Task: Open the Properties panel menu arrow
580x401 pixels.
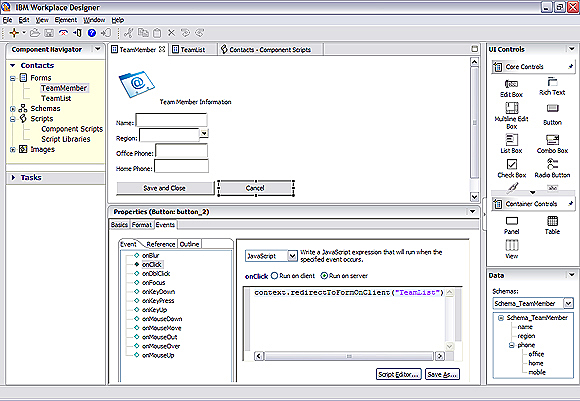Action: [472, 212]
